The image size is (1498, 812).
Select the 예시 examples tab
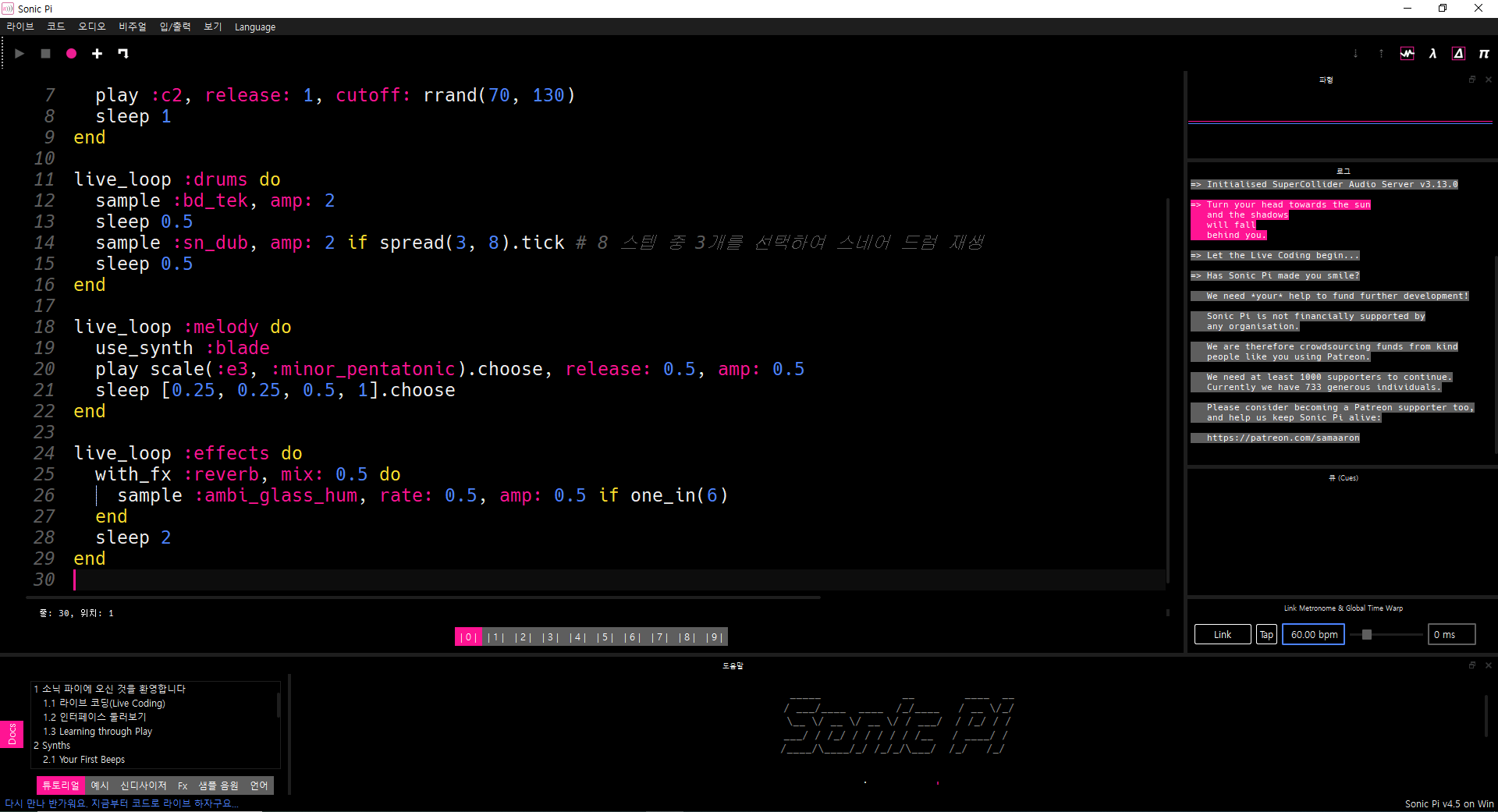[100, 785]
